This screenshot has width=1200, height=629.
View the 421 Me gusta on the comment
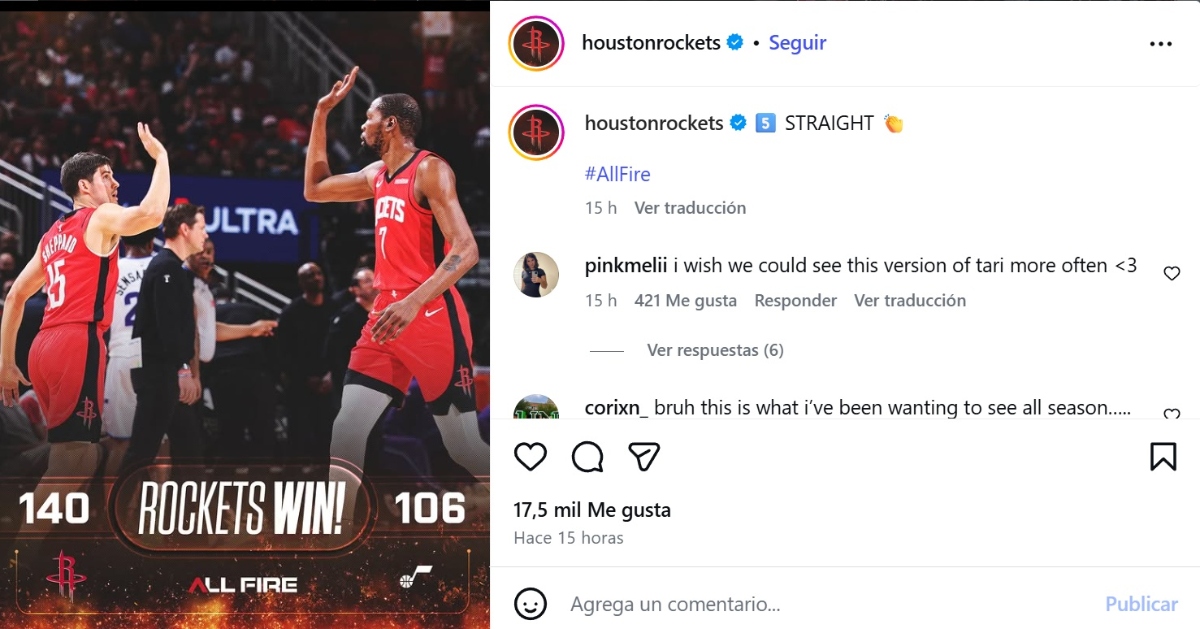(x=685, y=300)
